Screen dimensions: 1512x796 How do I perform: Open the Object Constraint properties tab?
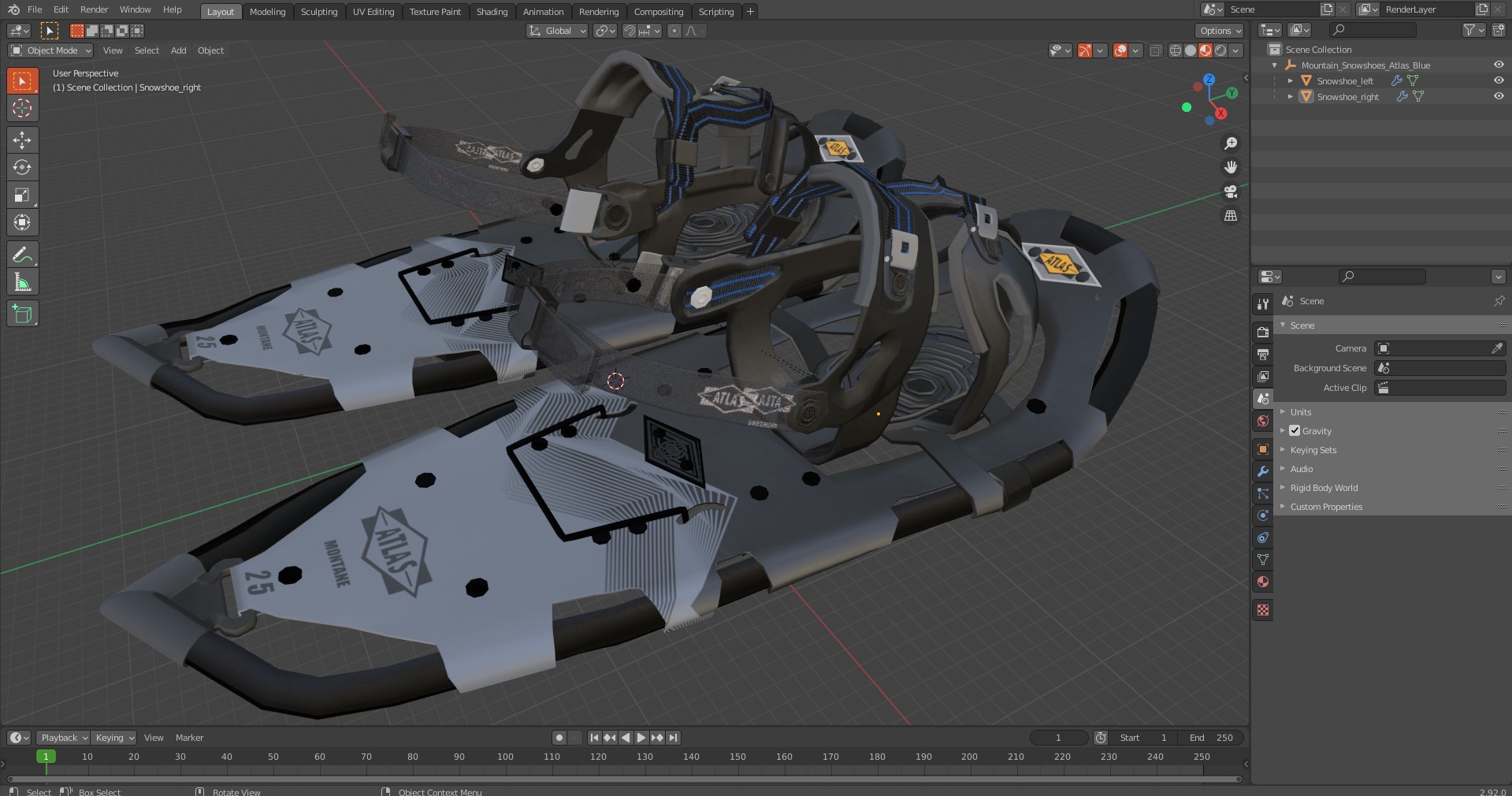[1263, 537]
